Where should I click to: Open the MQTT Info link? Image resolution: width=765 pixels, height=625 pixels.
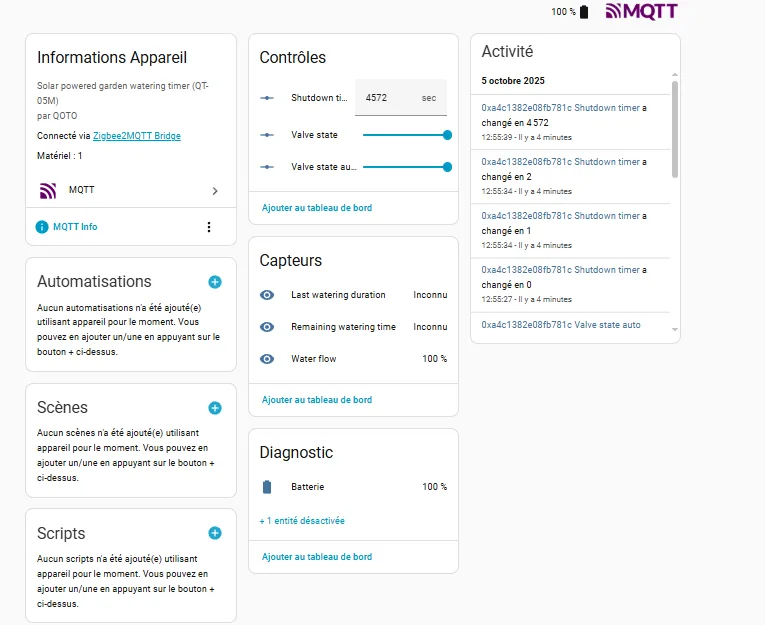click(x=75, y=227)
